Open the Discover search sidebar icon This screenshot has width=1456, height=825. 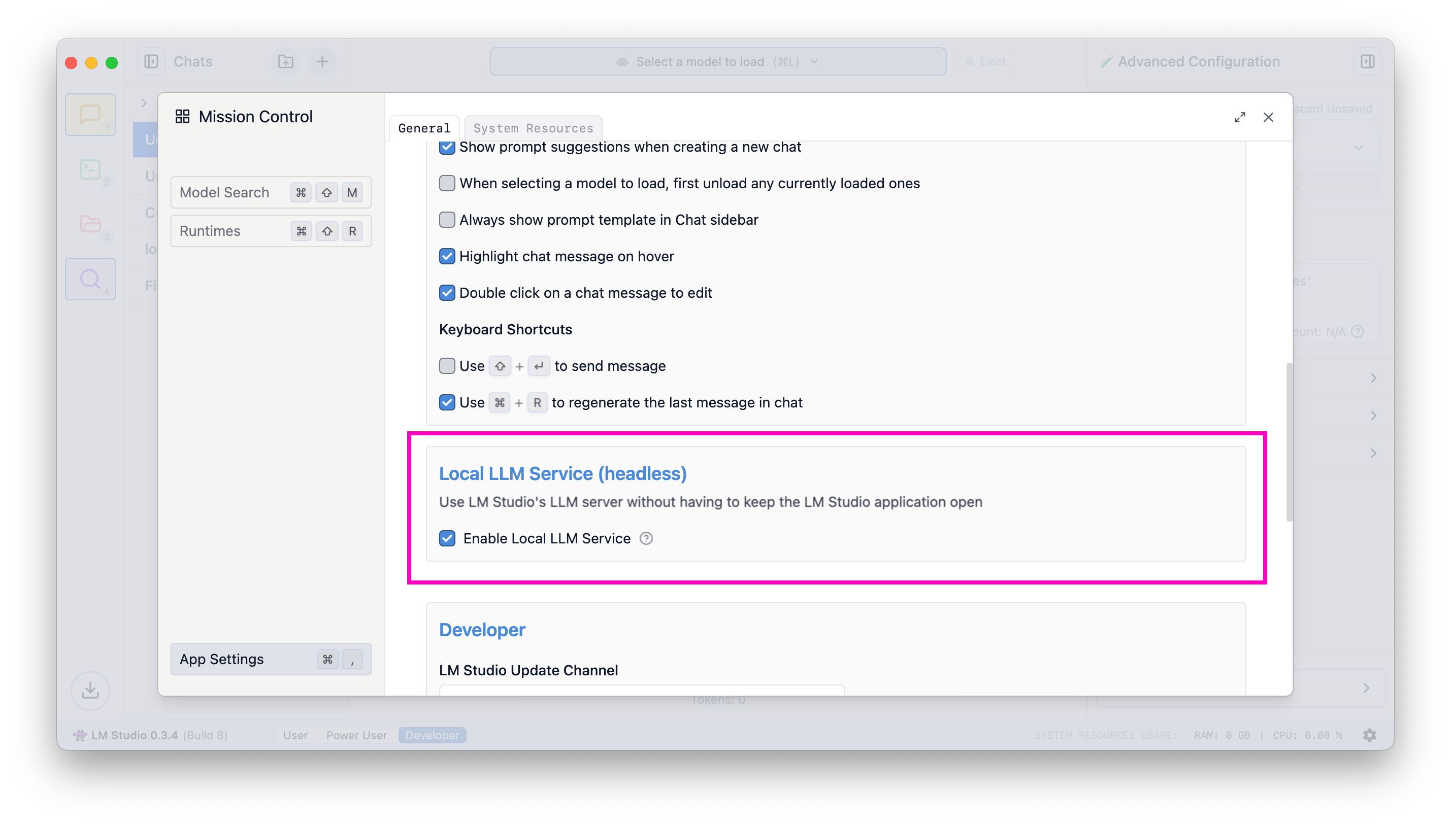click(x=90, y=279)
